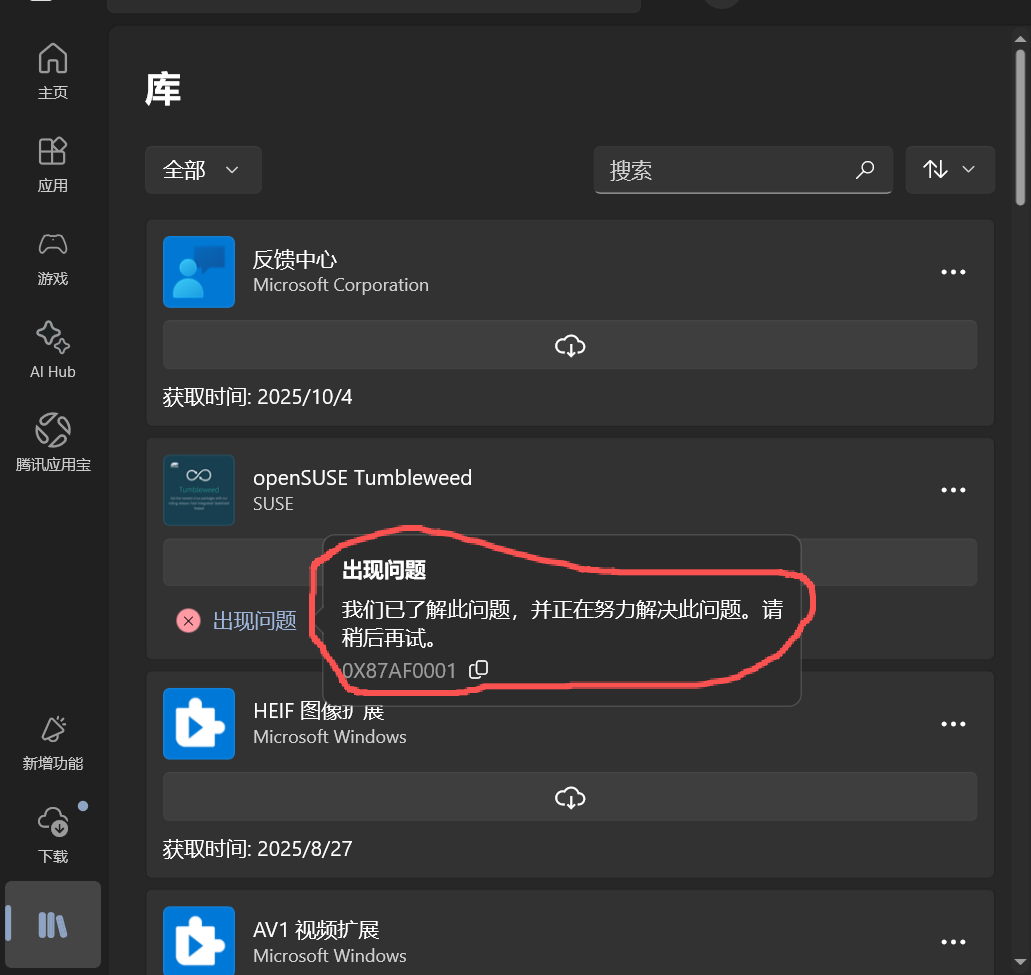The width and height of the screenshot is (1031, 975).
Task: Click scrollbar down arrow
Action: point(1020,963)
